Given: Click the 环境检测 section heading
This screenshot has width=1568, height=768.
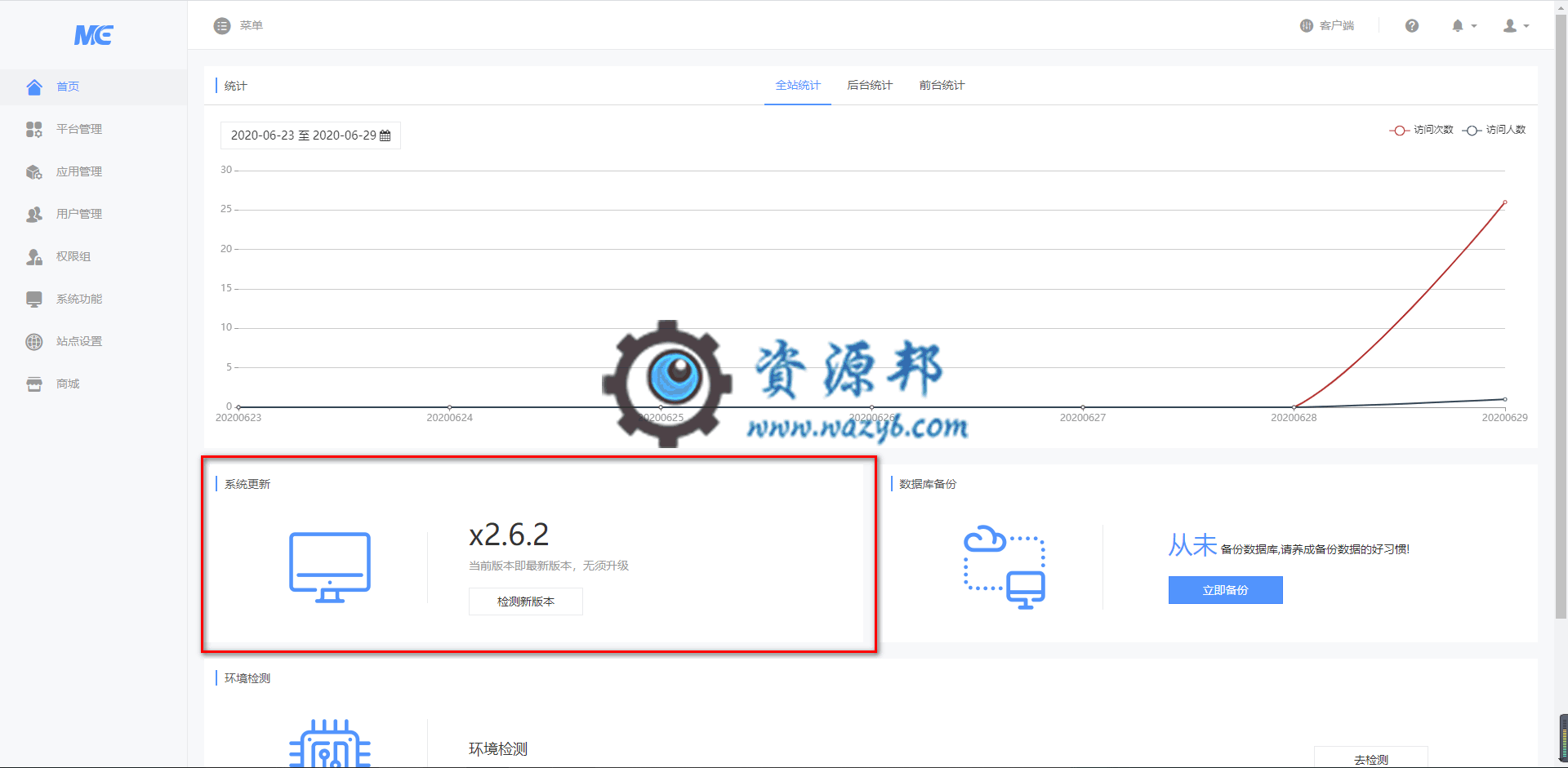Looking at the screenshot, I should [247, 678].
